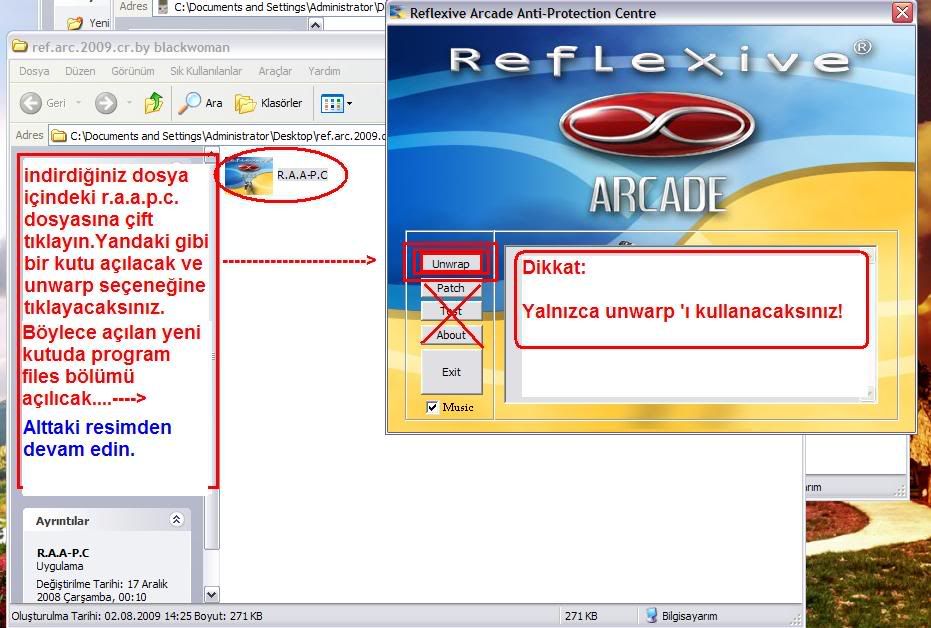Open the Sık Kullanılanlar menu
This screenshot has height=628, width=931.
pos(205,71)
